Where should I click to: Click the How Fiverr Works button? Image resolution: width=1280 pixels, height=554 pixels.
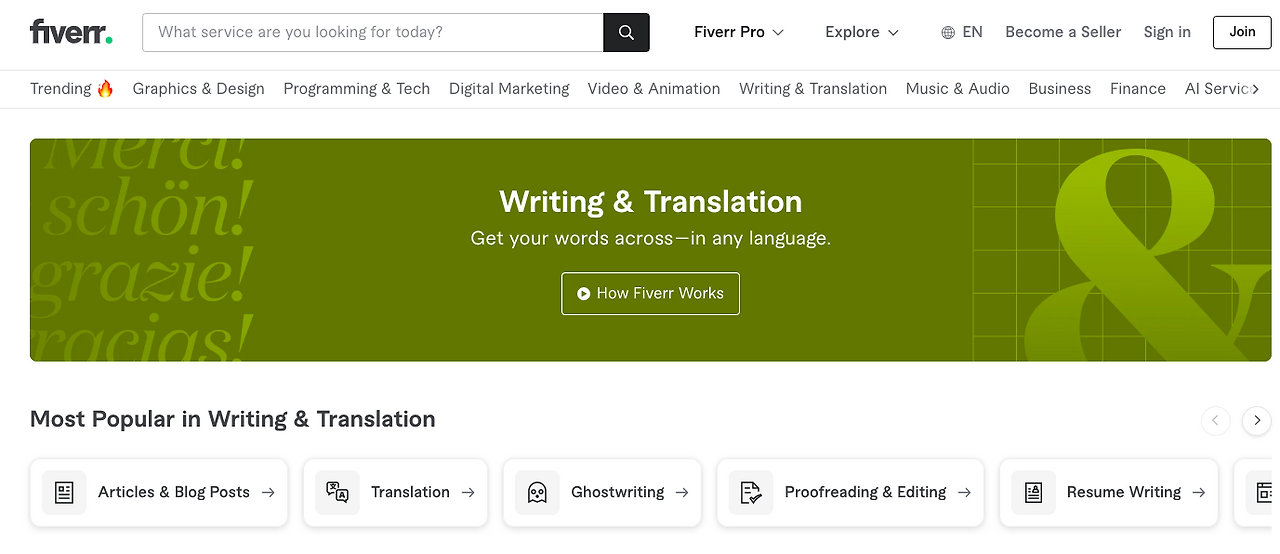(x=650, y=294)
